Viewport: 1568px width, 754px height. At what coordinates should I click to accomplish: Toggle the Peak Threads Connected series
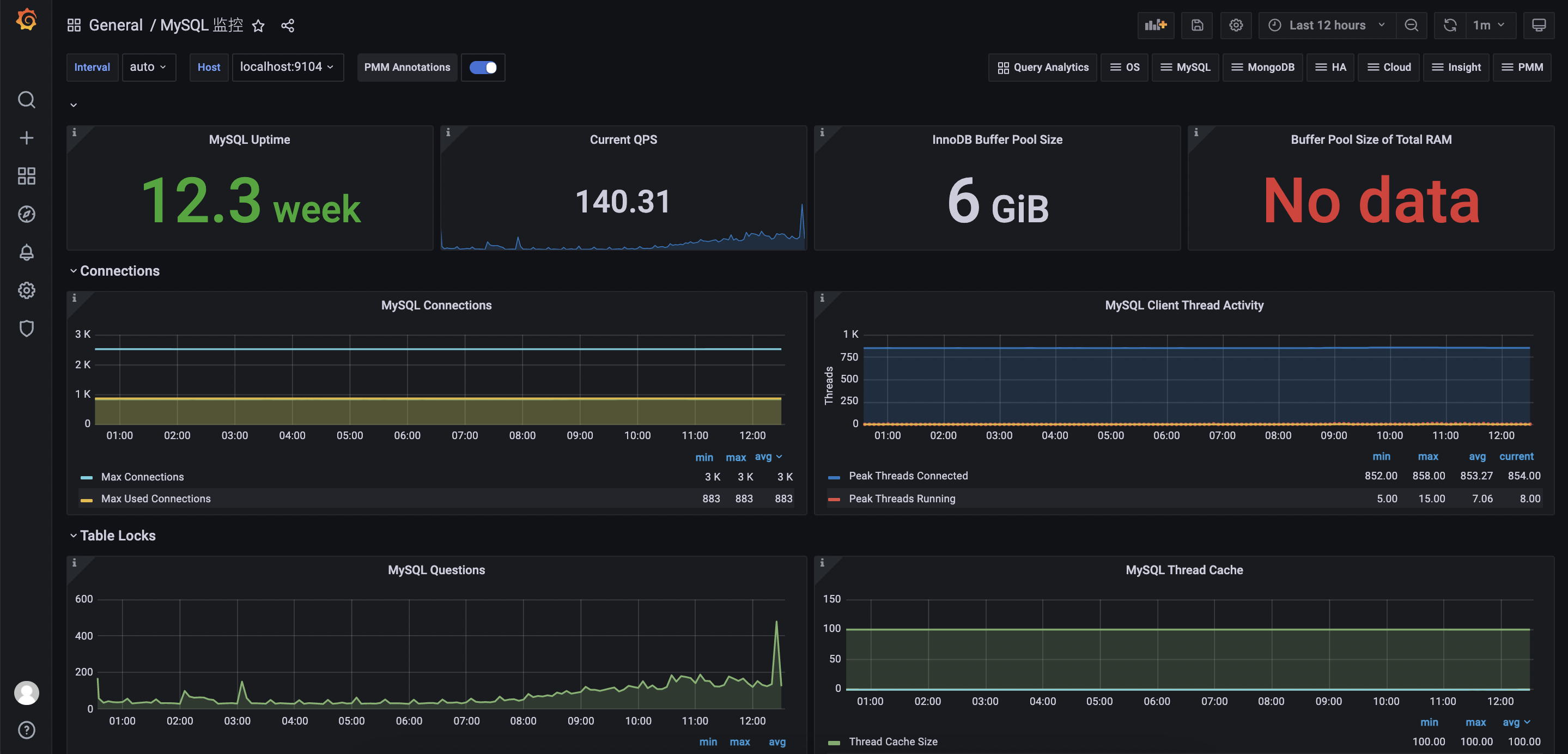pyautogui.click(x=908, y=476)
